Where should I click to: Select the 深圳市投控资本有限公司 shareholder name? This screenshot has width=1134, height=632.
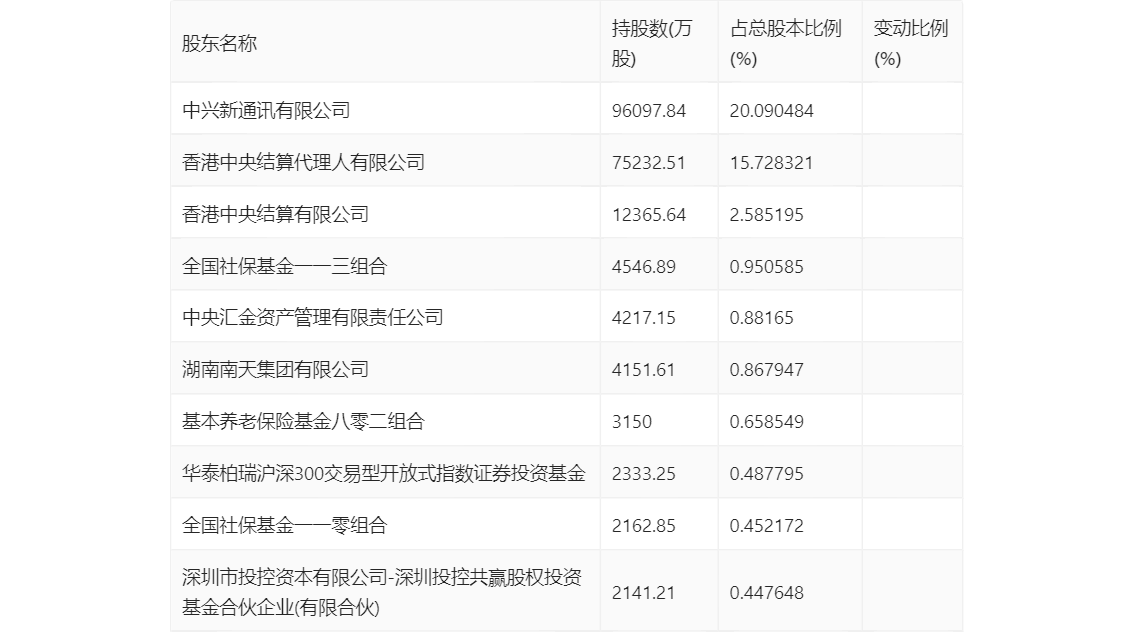point(382,592)
